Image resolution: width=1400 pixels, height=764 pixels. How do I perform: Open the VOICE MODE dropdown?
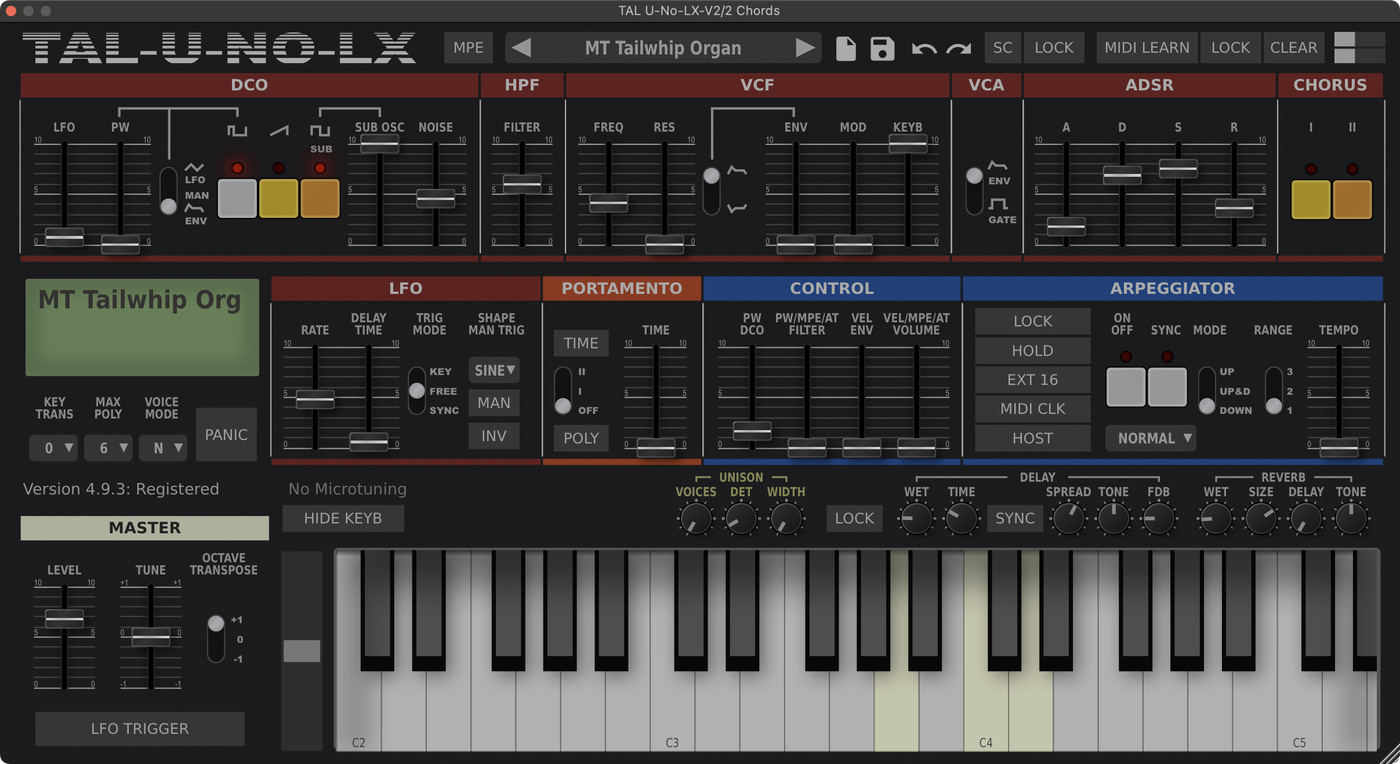pos(162,448)
